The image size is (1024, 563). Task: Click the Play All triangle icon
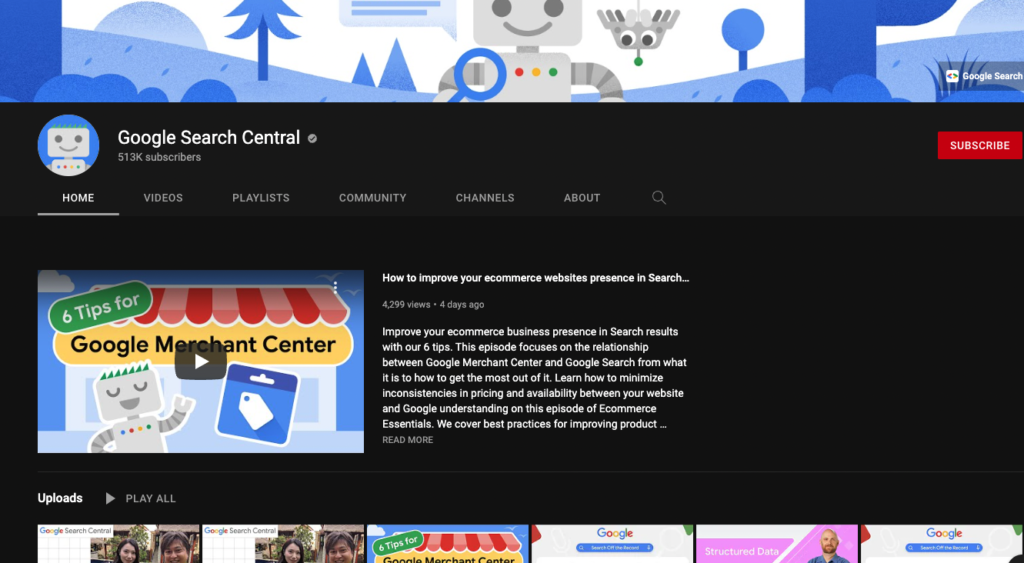[110, 498]
